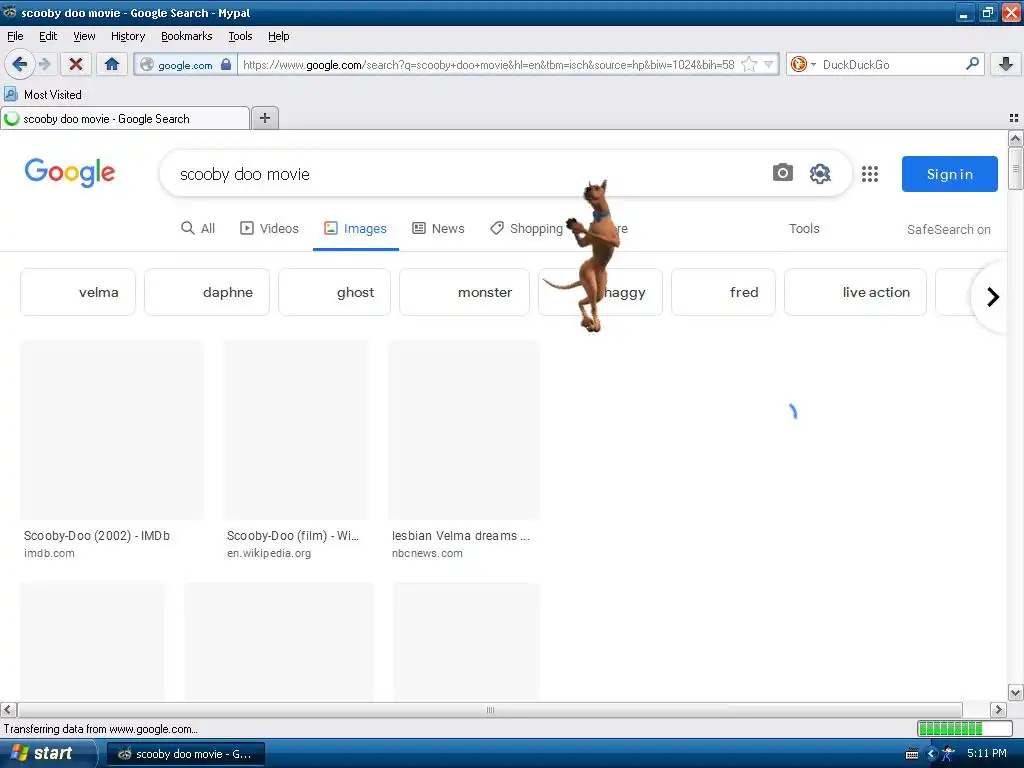
Task: Go back with the browser Back arrow
Action: click(x=19, y=64)
